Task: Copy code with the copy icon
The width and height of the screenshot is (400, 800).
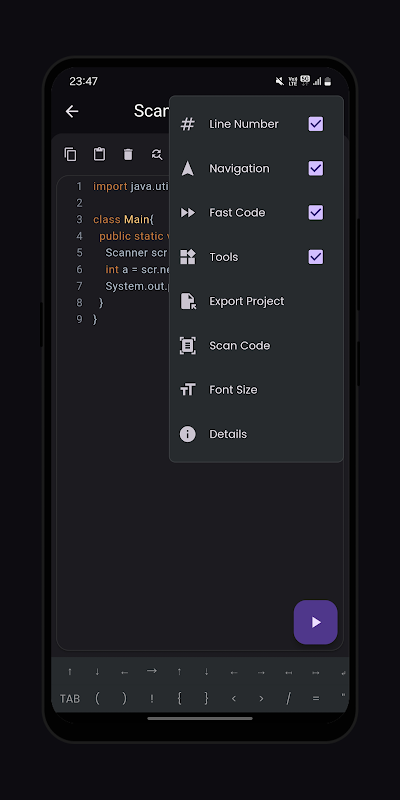Action: pos(70,154)
